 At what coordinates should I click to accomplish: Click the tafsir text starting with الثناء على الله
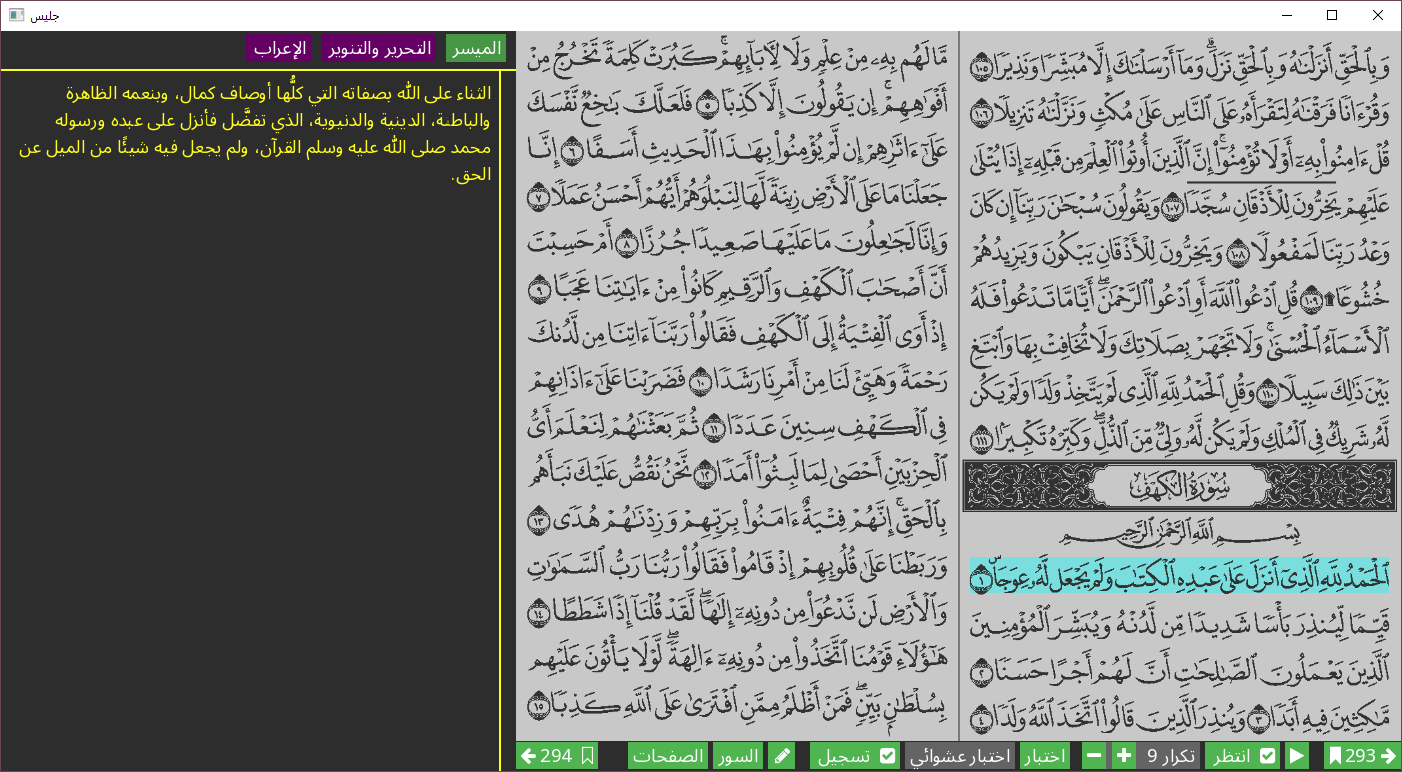[256, 134]
